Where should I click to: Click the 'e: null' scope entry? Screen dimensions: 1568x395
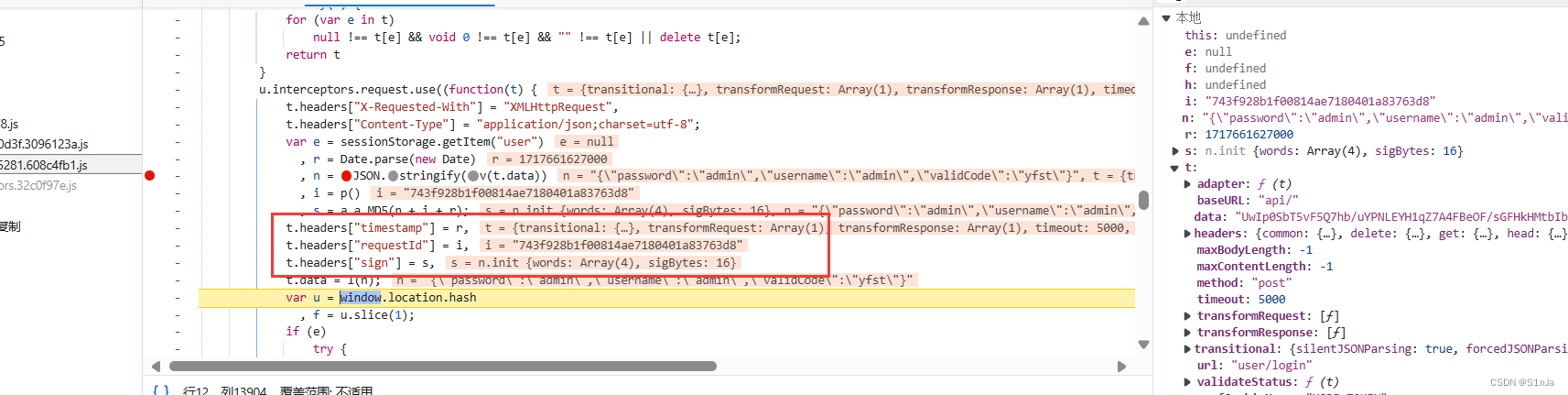1208,52
